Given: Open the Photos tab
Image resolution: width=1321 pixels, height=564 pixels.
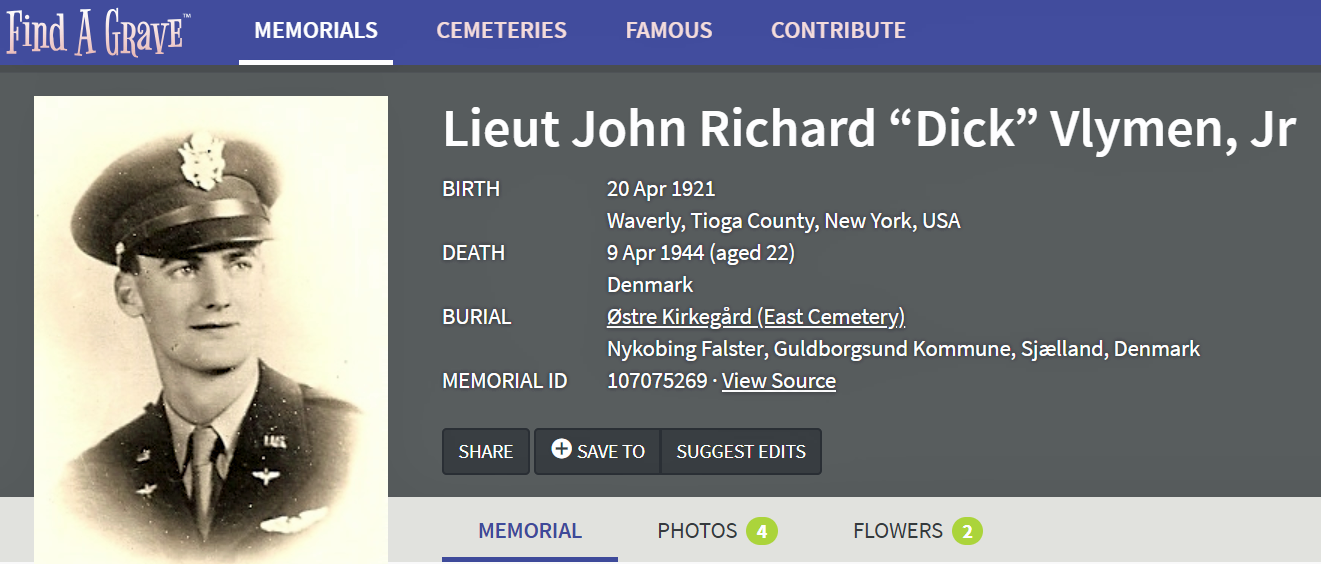Looking at the screenshot, I should tap(697, 531).
